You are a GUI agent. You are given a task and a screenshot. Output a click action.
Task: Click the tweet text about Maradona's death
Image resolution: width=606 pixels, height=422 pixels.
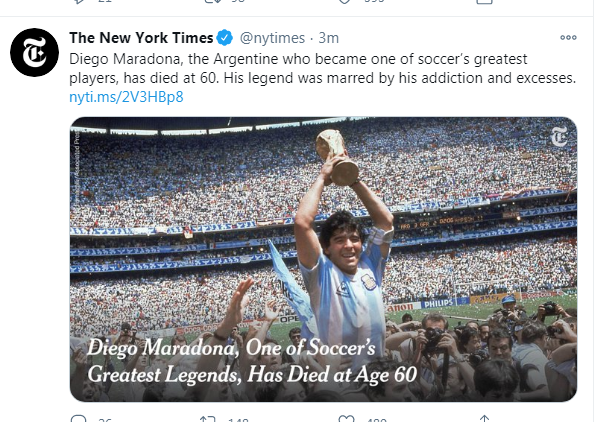322,68
